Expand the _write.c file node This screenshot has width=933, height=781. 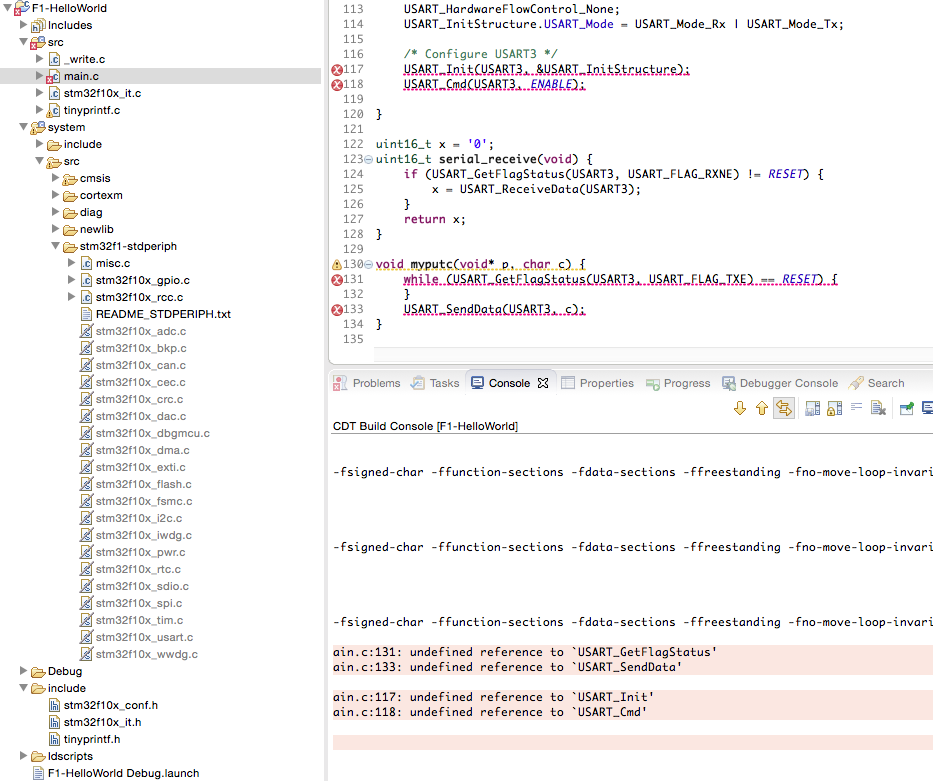click(x=39, y=59)
